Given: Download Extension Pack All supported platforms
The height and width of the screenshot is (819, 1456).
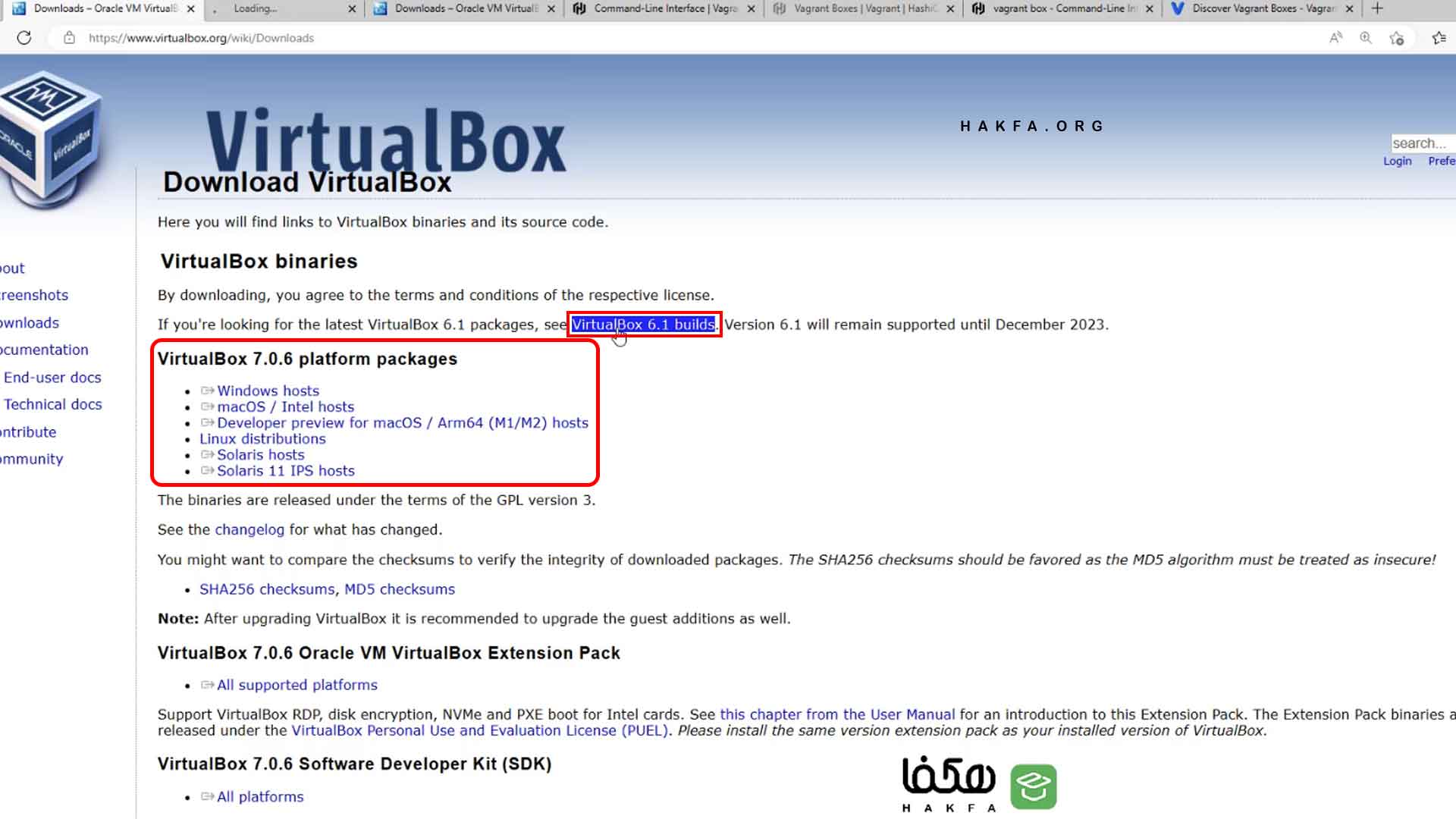Looking at the screenshot, I should (x=297, y=685).
